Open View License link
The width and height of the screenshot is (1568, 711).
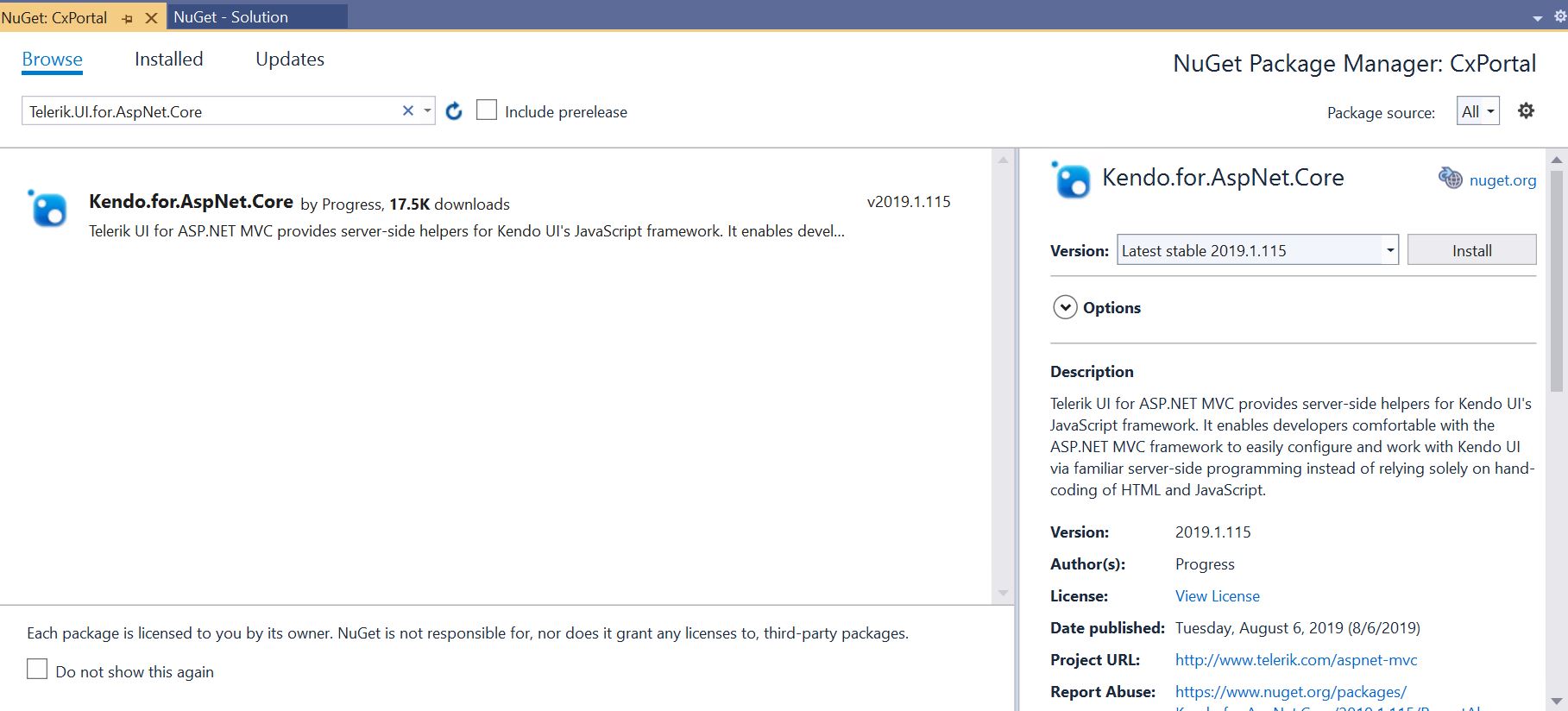coord(1217,596)
